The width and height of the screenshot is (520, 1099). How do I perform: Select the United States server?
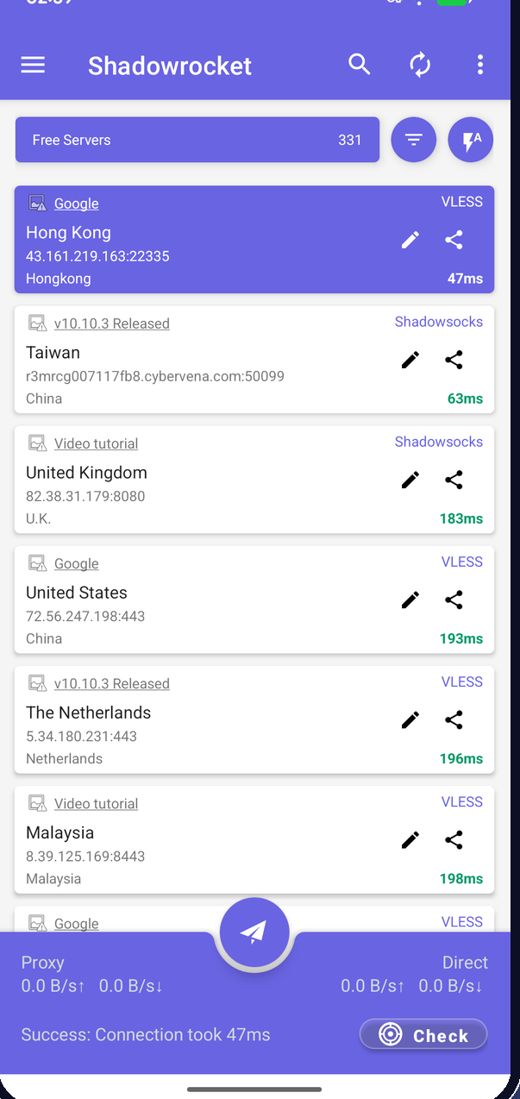(254, 600)
